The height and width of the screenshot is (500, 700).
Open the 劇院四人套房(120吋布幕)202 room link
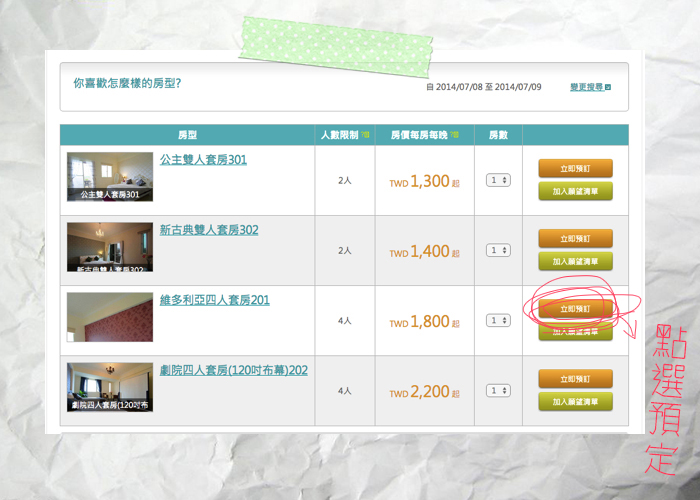point(234,370)
